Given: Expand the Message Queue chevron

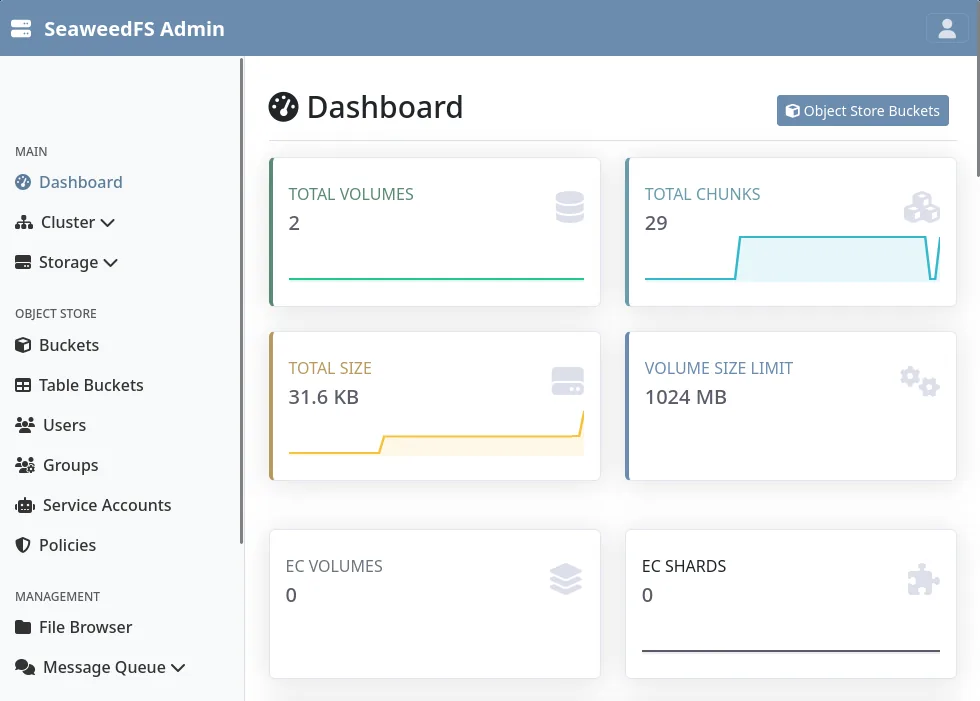Looking at the screenshot, I should tap(178, 668).
